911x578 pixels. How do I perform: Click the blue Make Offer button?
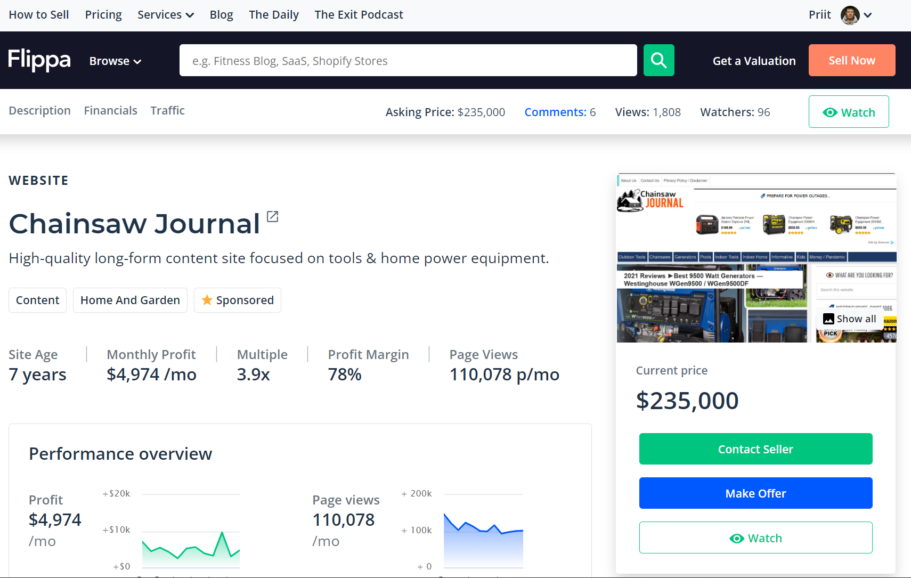[755, 493]
